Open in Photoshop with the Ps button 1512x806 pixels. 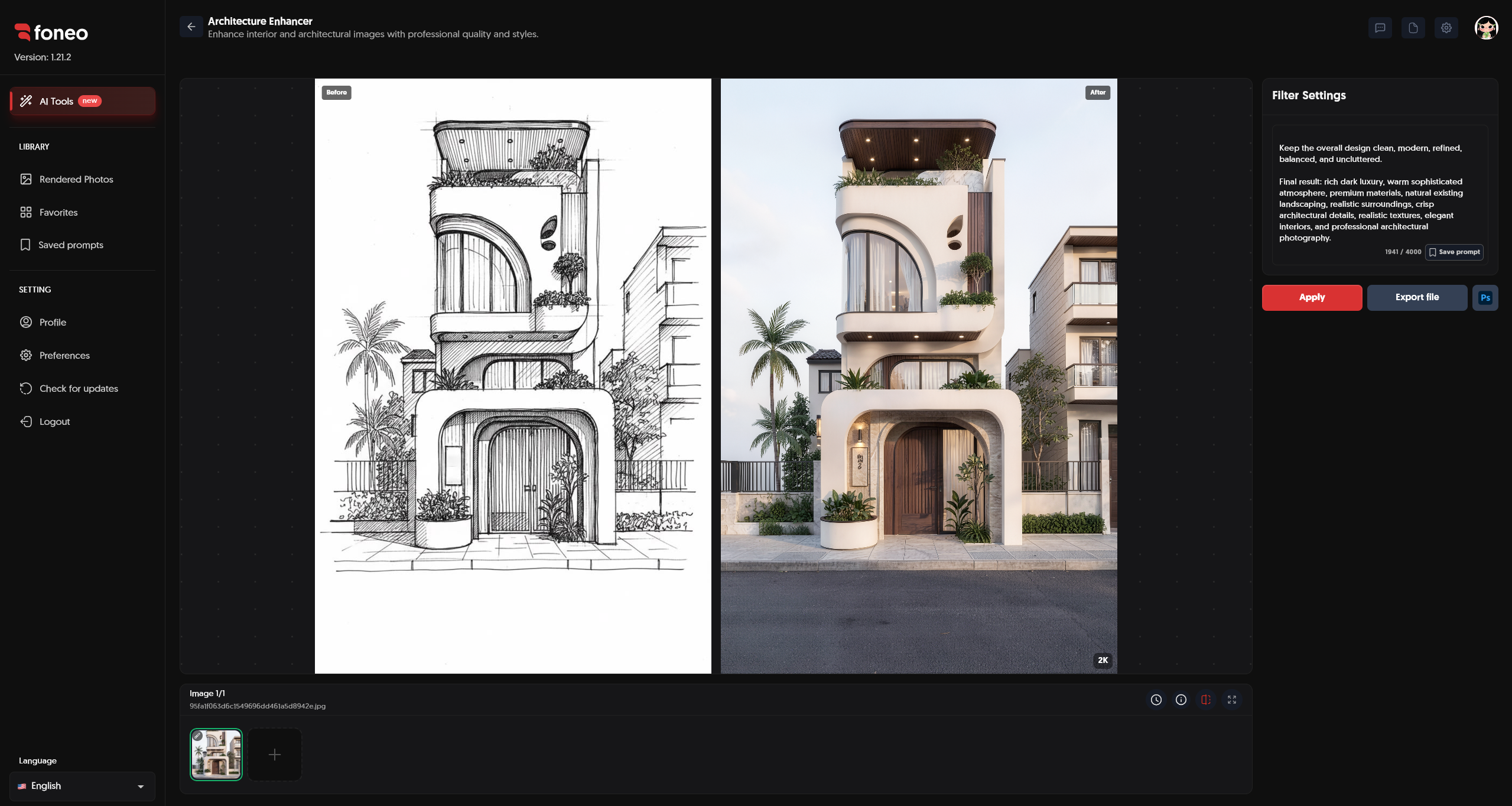point(1485,298)
